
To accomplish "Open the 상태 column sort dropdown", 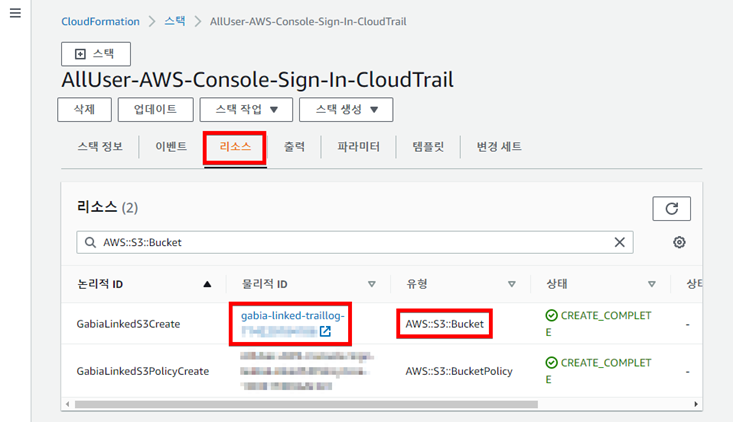I will [652, 284].
